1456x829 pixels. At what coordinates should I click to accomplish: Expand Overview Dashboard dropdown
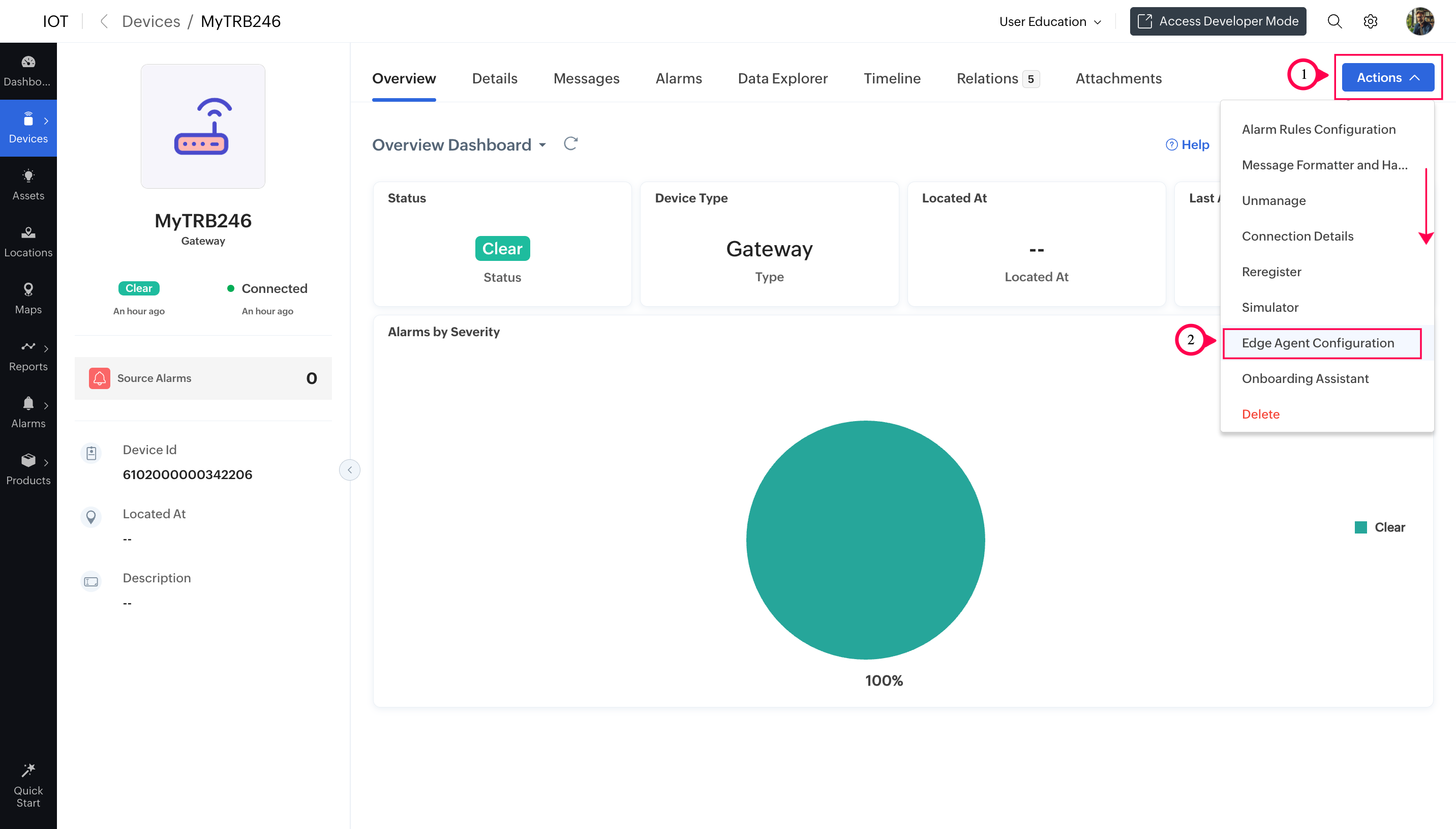542,145
